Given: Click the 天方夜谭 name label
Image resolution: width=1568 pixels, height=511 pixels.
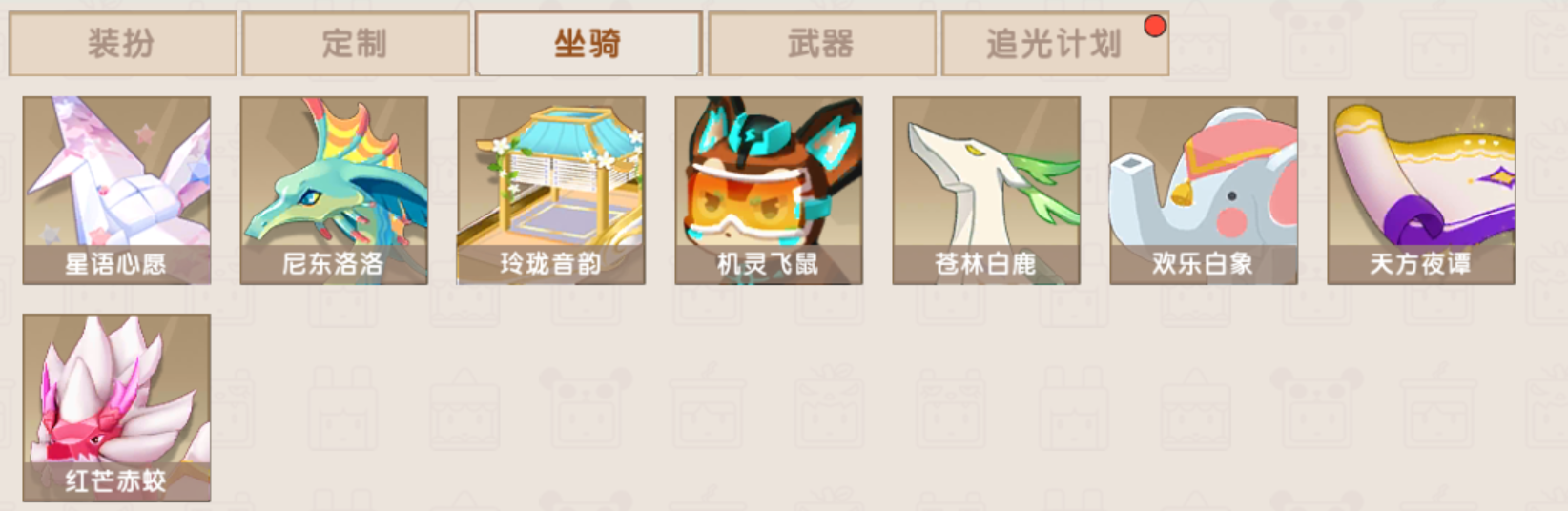Looking at the screenshot, I should pos(1421,264).
